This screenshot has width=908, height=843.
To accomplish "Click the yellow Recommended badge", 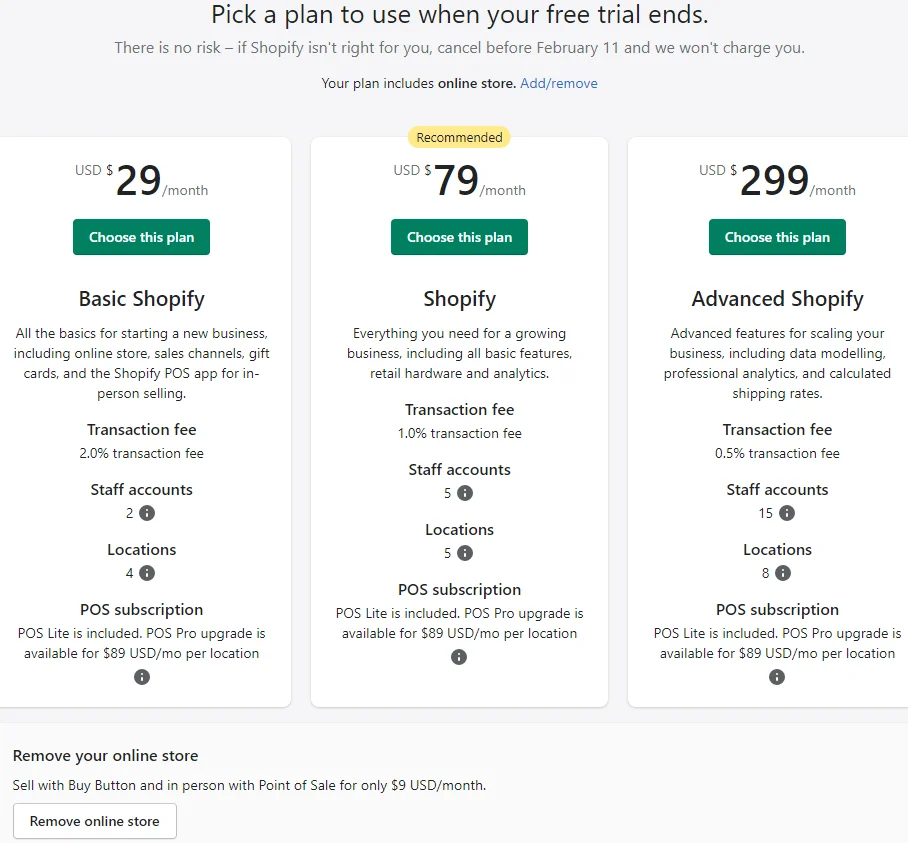I will tap(459, 137).
